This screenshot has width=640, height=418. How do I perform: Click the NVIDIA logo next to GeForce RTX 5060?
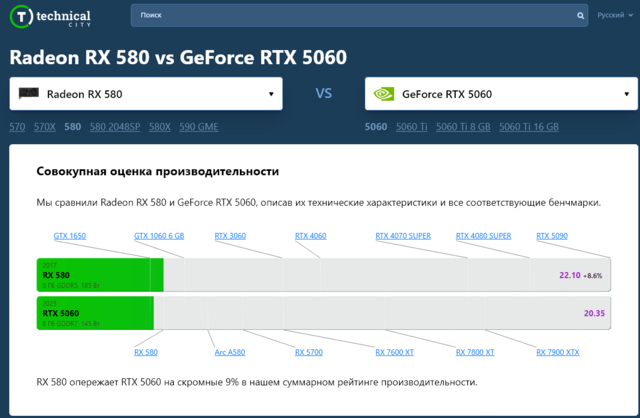pyautogui.click(x=383, y=95)
